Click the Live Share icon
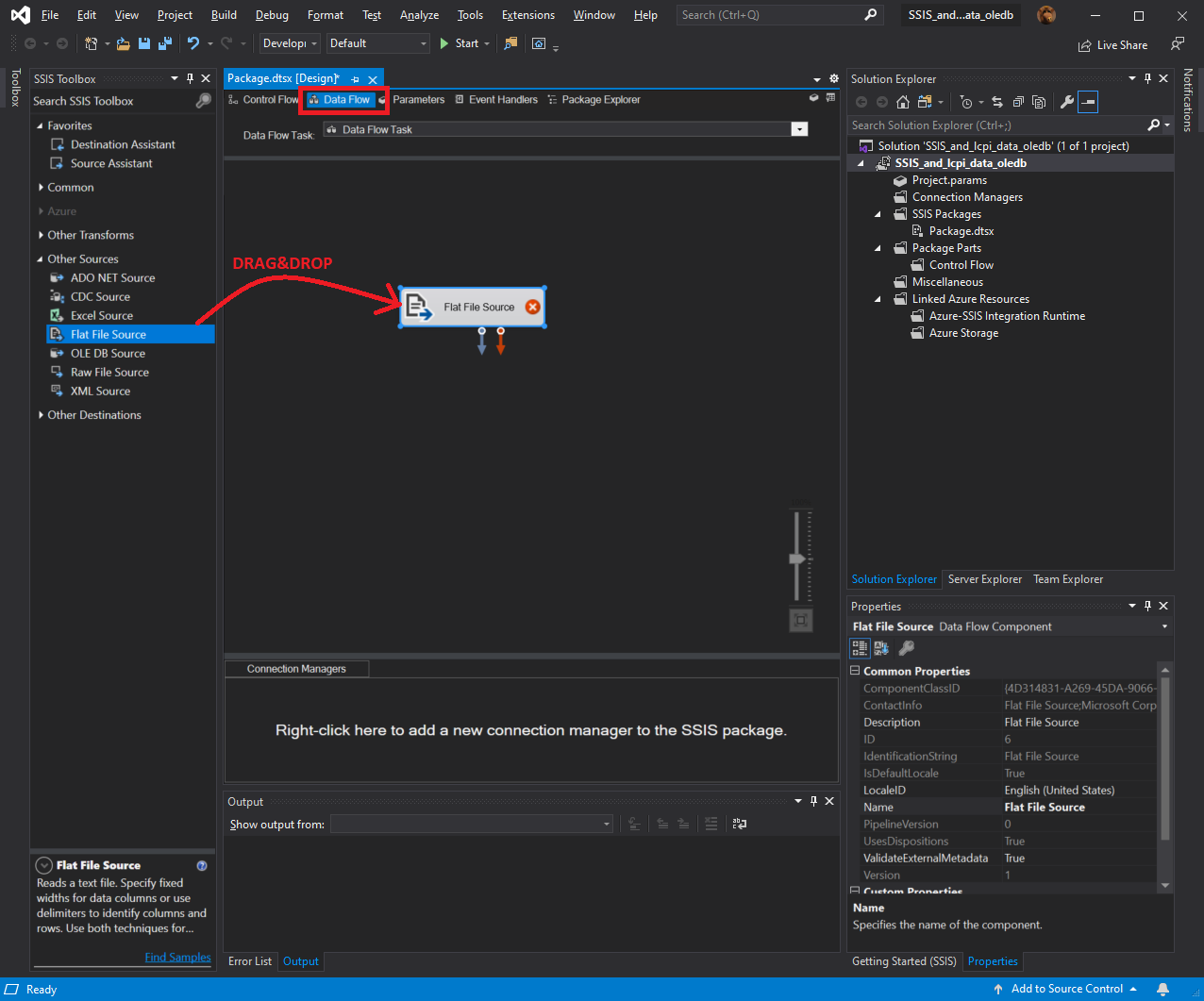 (x=1085, y=45)
